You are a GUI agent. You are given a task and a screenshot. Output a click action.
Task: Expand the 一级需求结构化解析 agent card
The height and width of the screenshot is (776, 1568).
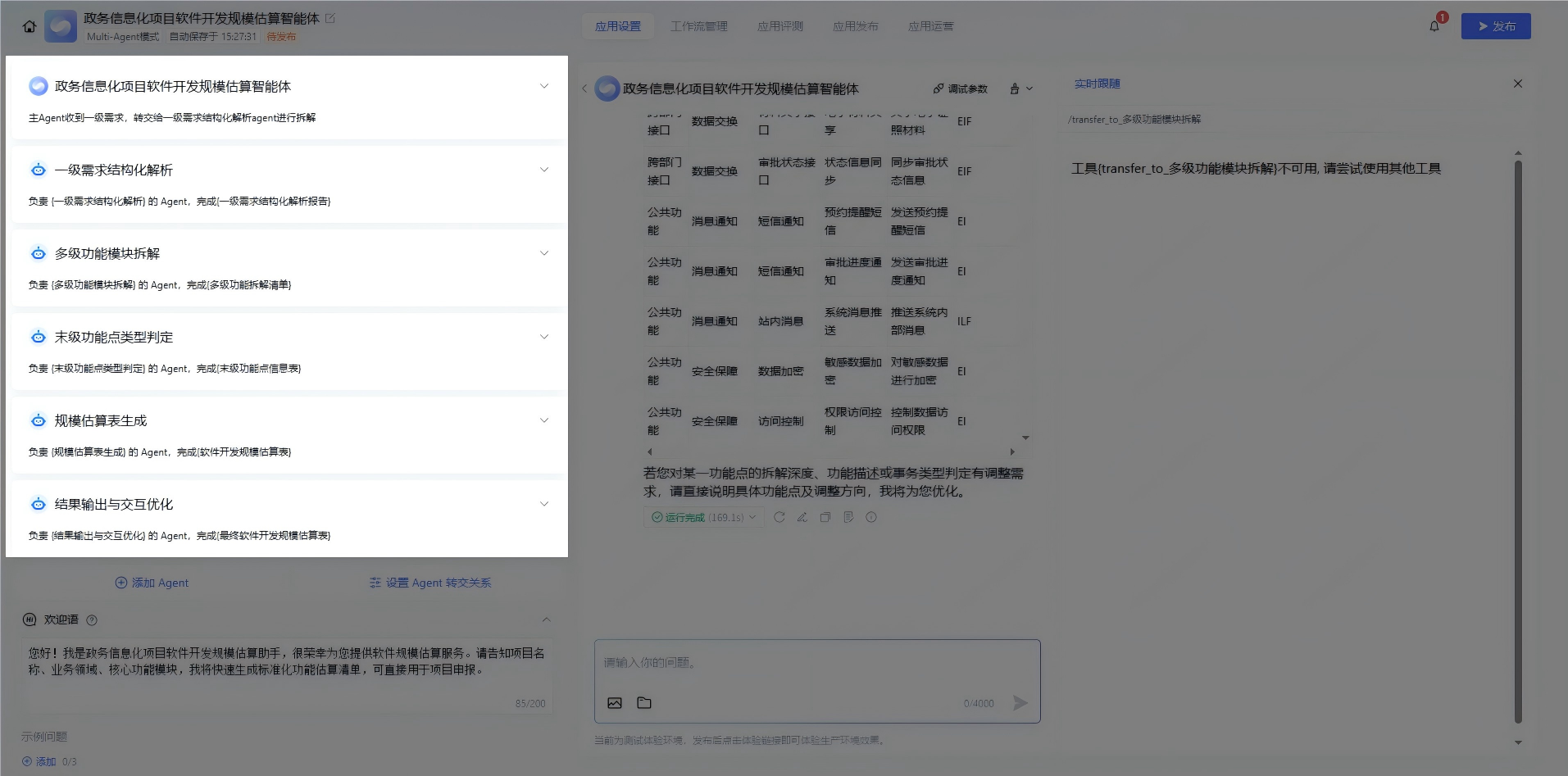pyautogui.click(x=543, y=170)
